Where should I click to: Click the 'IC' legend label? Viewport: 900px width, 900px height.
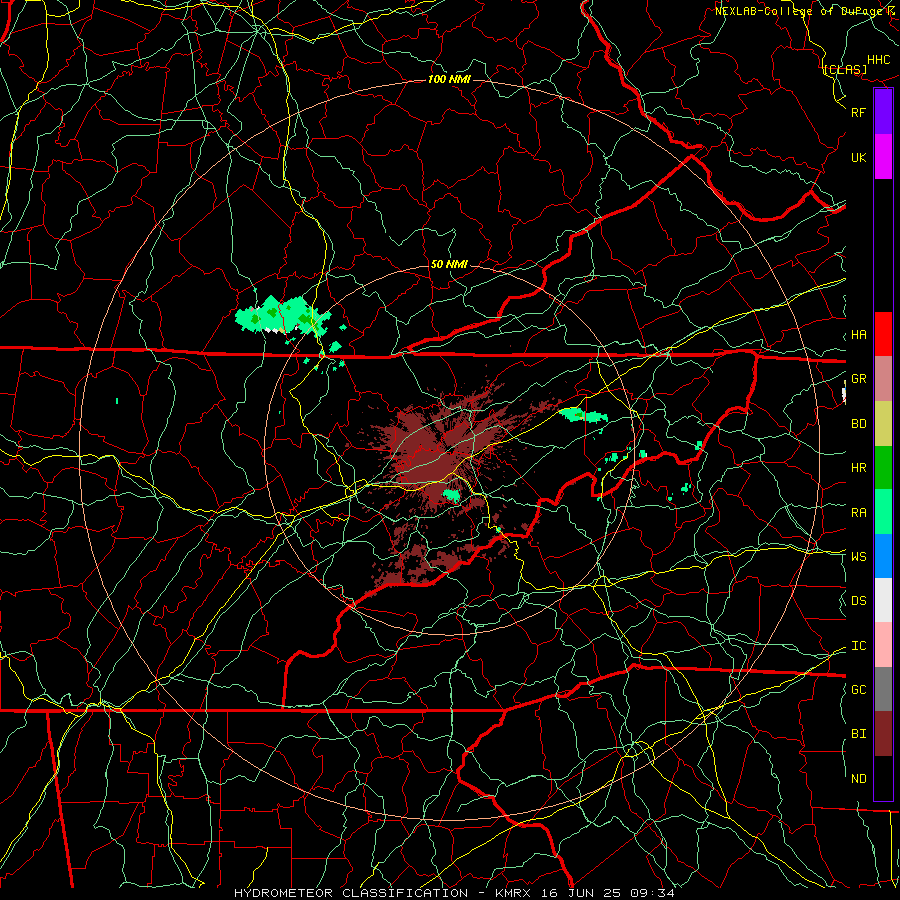(x=858, y=646)
